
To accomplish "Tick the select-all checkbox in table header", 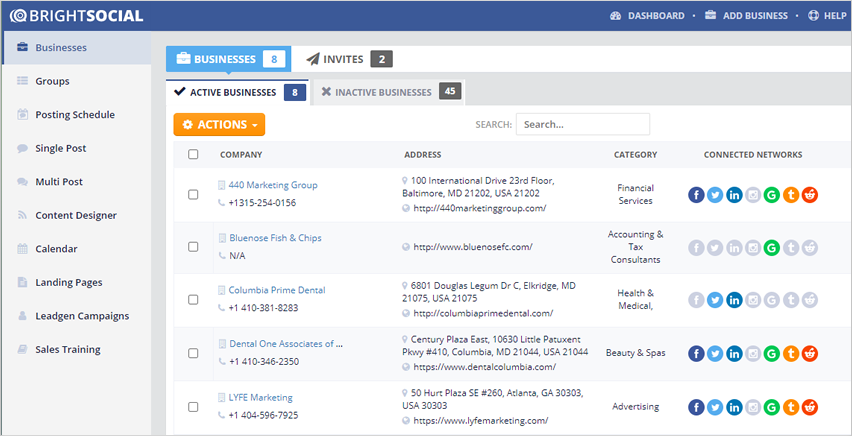I will tap(193, 155).
